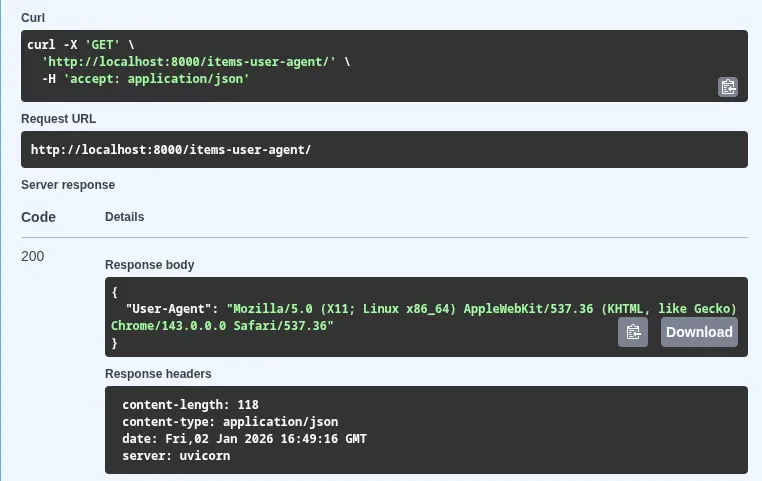Image resolution: width=762 pixels, height=481 pixels.
Task: Click the Server response heading
Action: [x=68, y=185]
